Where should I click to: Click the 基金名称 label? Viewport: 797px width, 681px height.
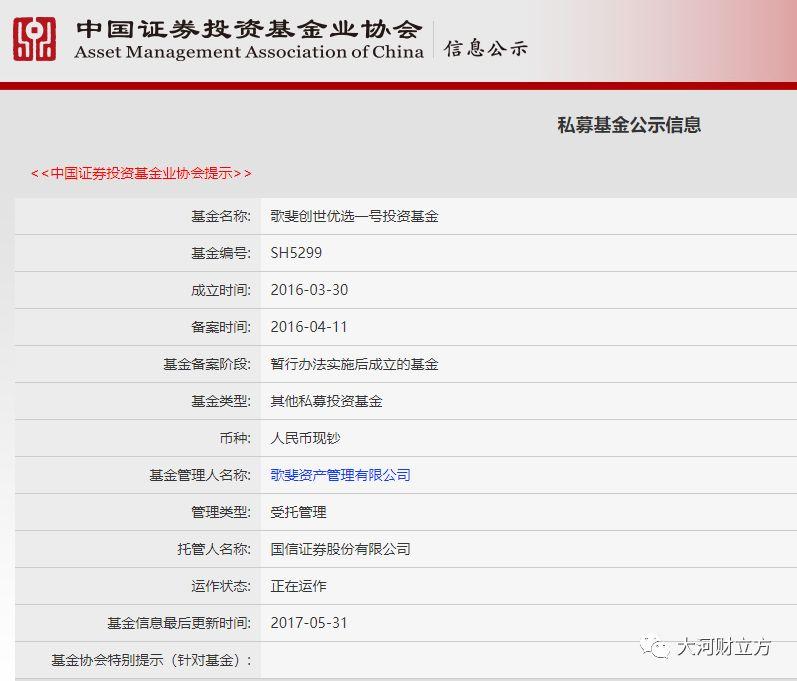pyautogui.click(x=221, y=216)
